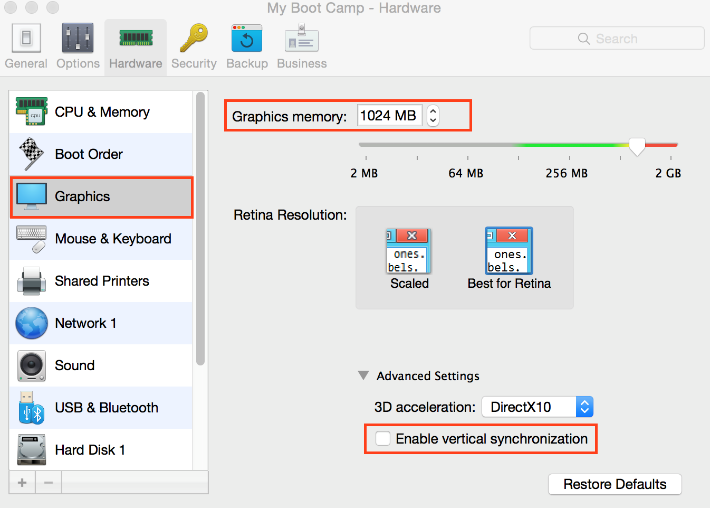Open the Business tab
This screenshot has width=710, height=508.
click(x=301, y=46)
